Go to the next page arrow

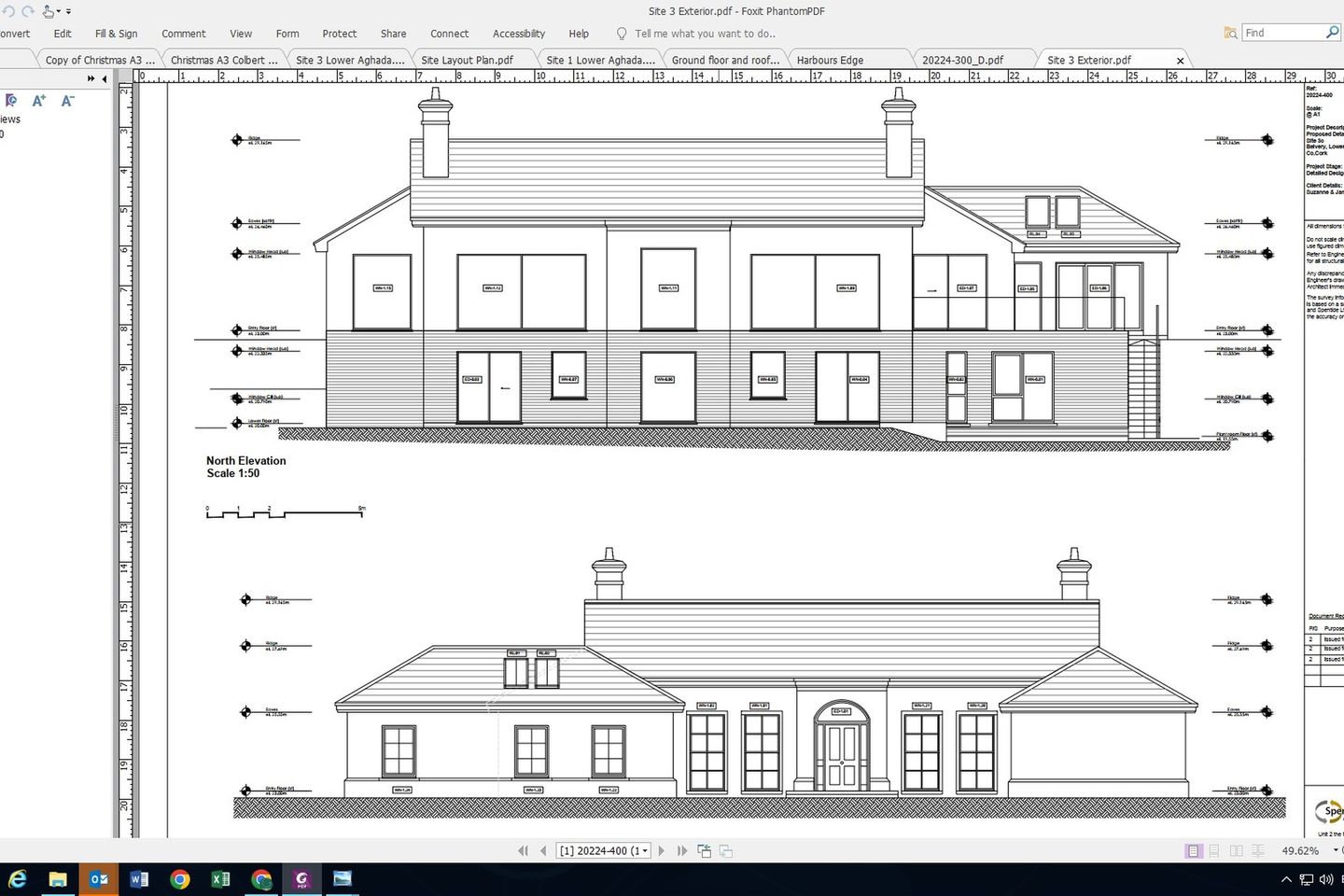point(662,850)
